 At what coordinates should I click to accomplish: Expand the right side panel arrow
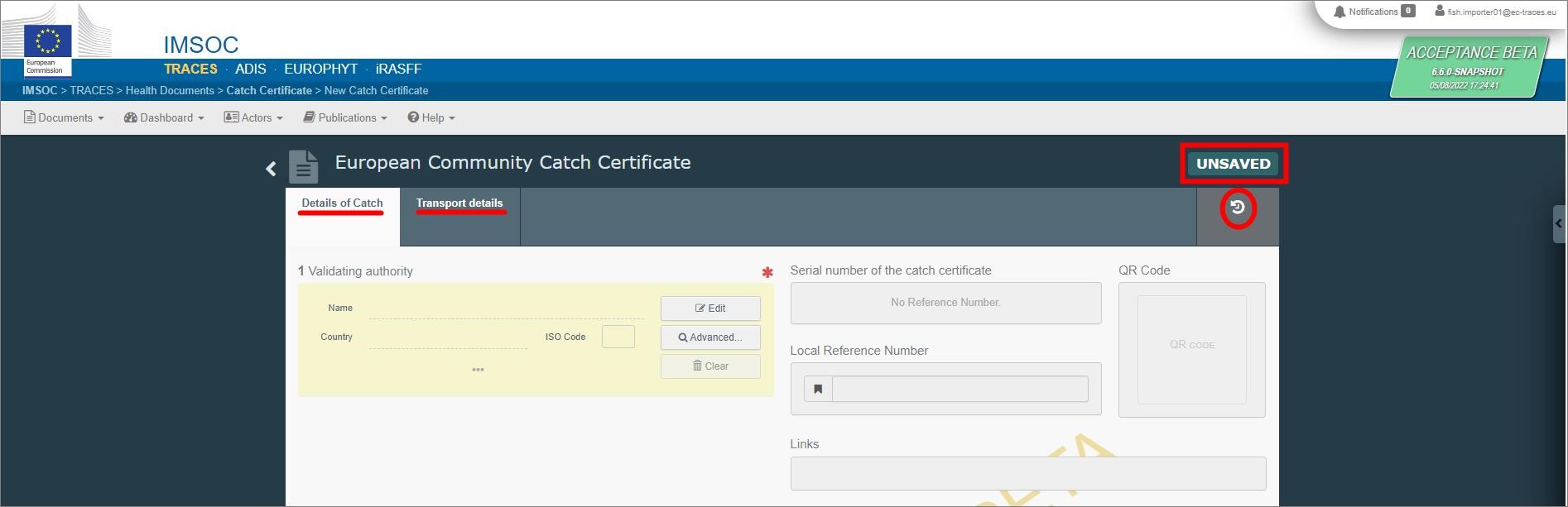point(1559,223)
